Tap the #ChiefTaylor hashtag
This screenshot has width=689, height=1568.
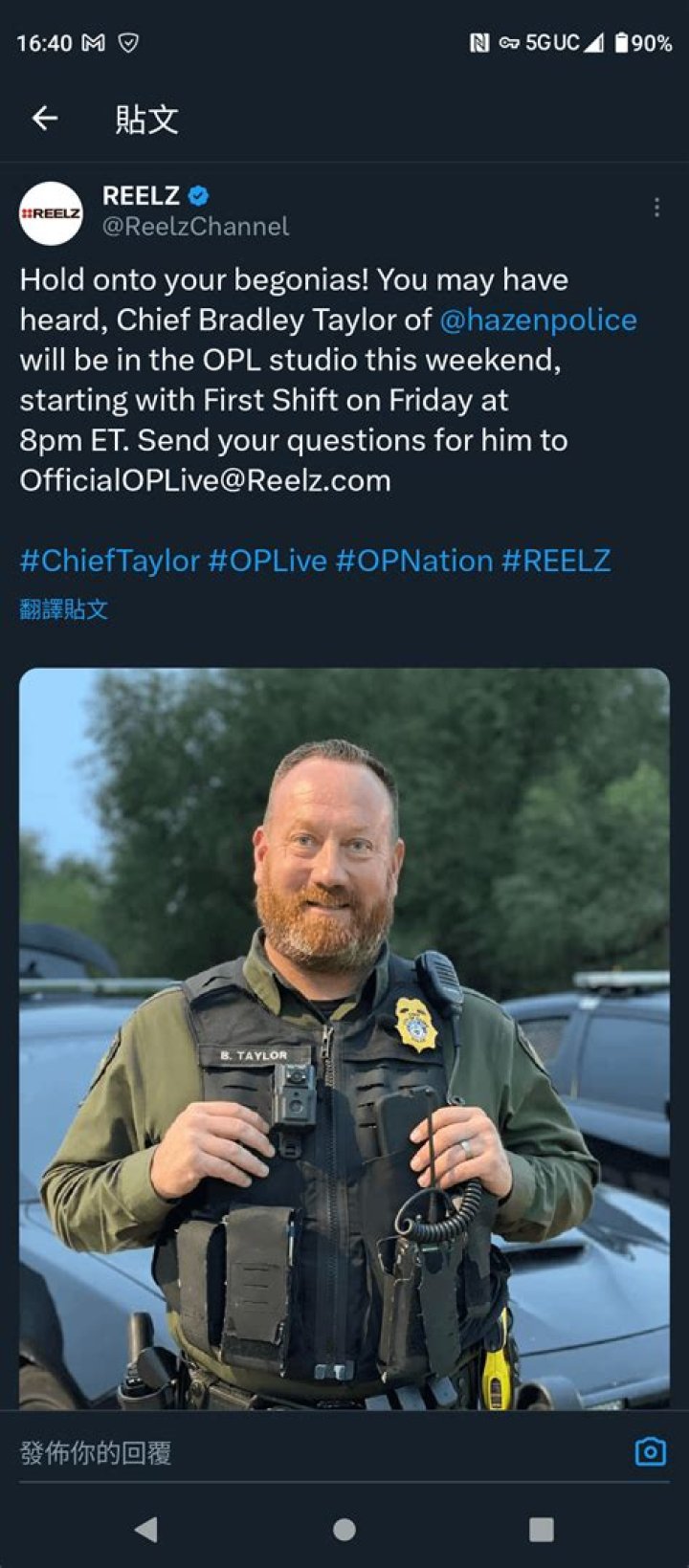(110, 561)
